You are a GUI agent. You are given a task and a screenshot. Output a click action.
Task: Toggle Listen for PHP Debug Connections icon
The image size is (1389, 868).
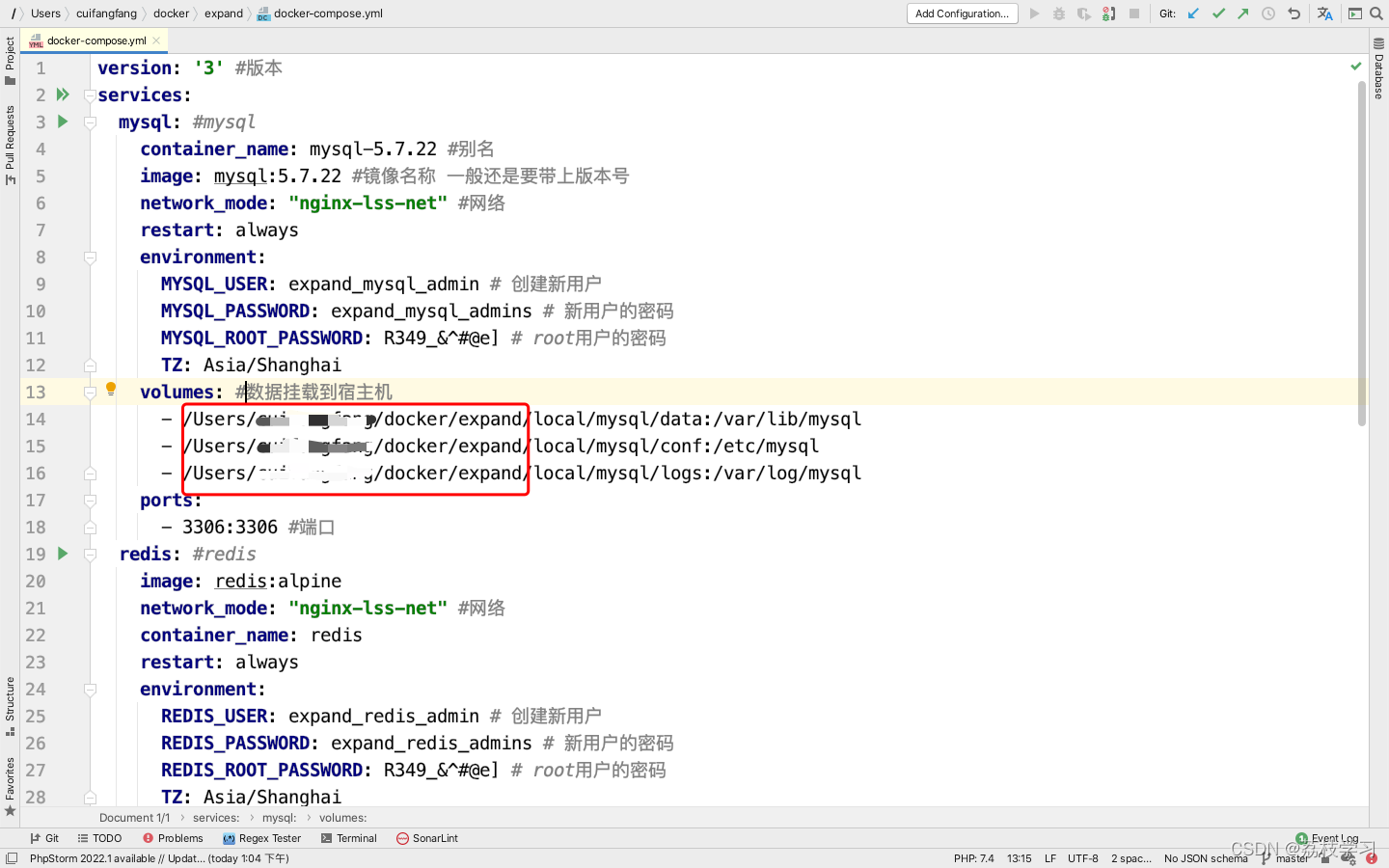[1109, 14]
